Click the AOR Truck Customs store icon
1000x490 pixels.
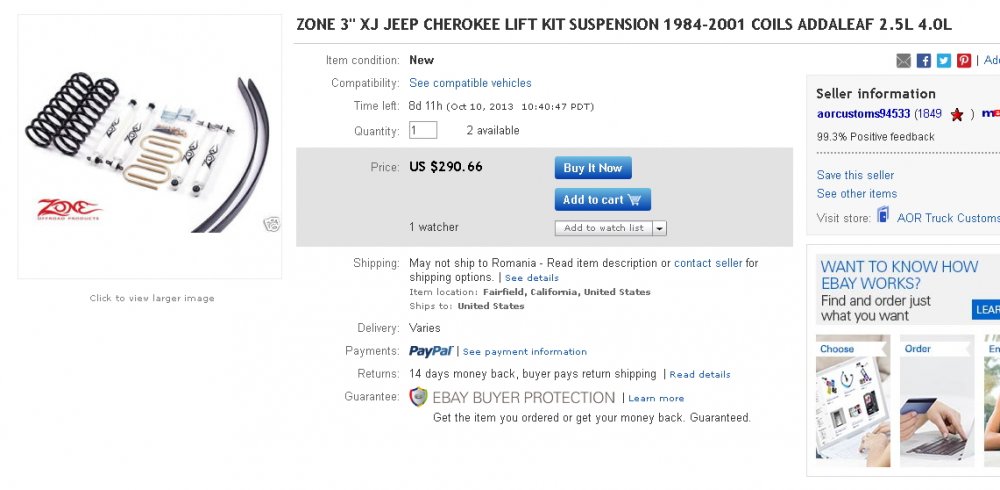pos(883,215)
